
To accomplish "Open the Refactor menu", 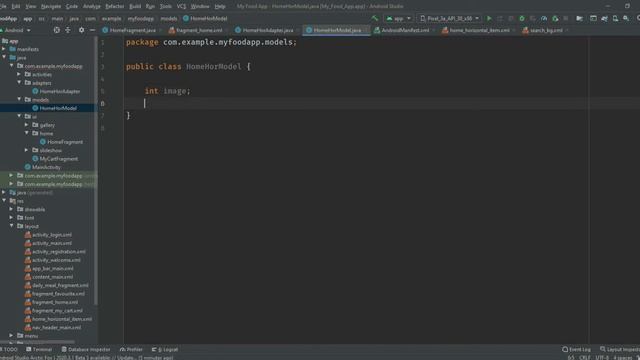I will tap(115, 7).
